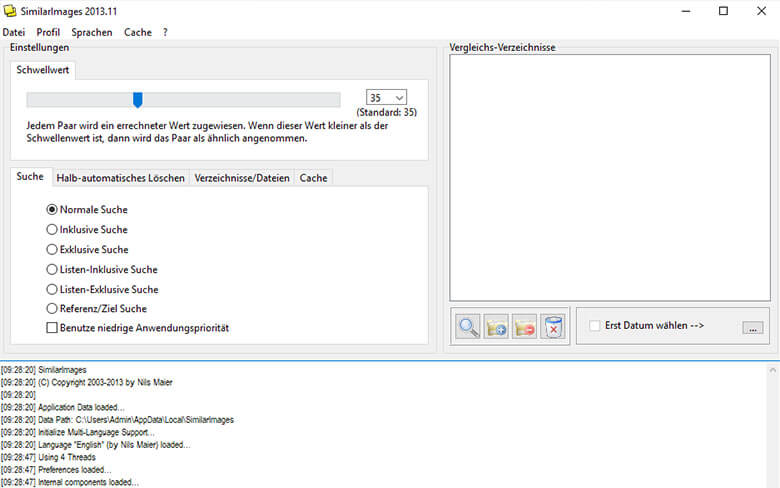Enable Benutze niedrige Anwendungspriorität checkbox
Viewport: 780px width, 488px height.
pos(52,328)
